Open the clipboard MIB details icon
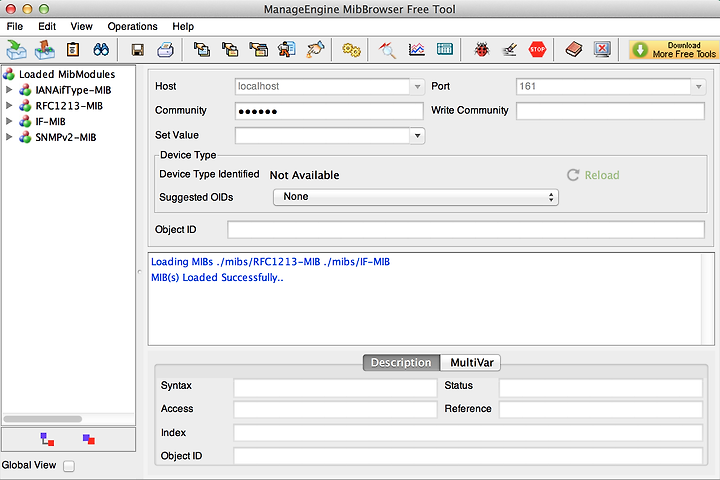This screenshot has height=480, width=720. (x=73, y=50)
